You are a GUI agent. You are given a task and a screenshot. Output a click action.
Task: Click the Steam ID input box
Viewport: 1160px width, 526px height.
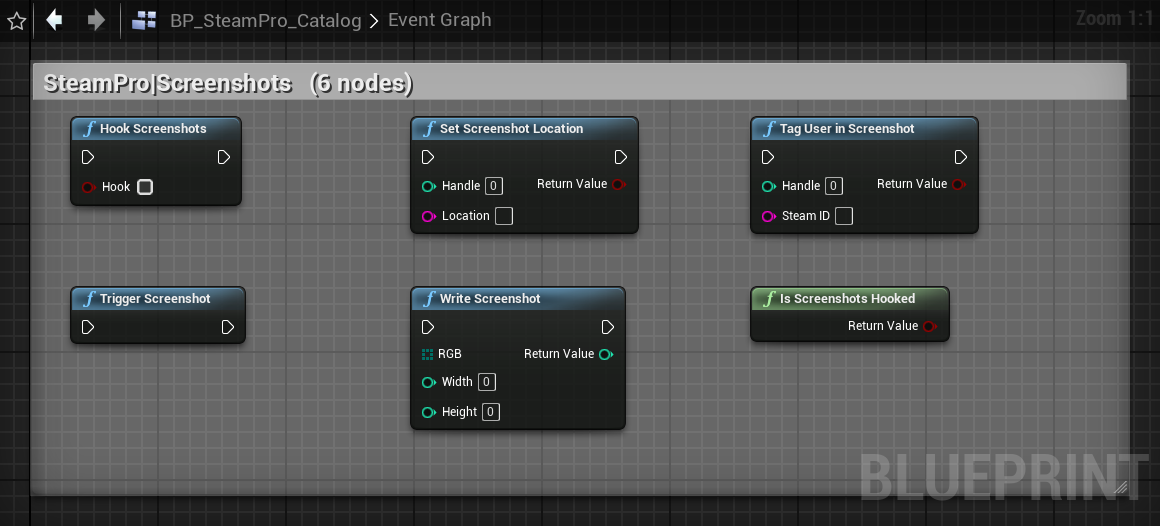tap(843, 216)
